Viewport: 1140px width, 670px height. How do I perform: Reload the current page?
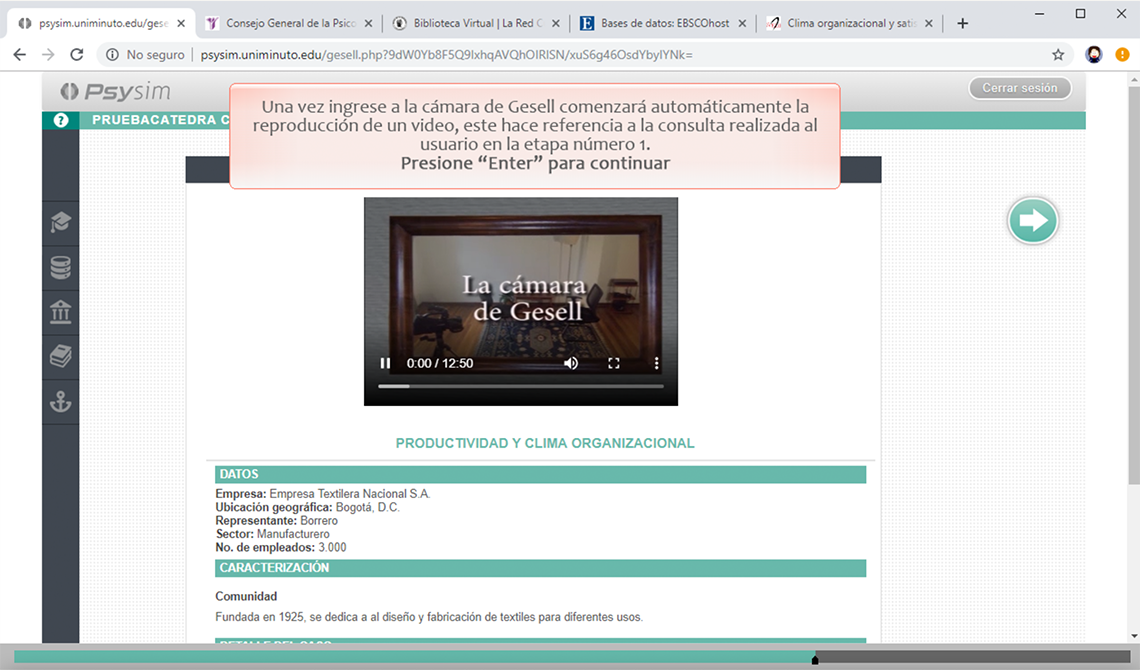coord(76,55)
